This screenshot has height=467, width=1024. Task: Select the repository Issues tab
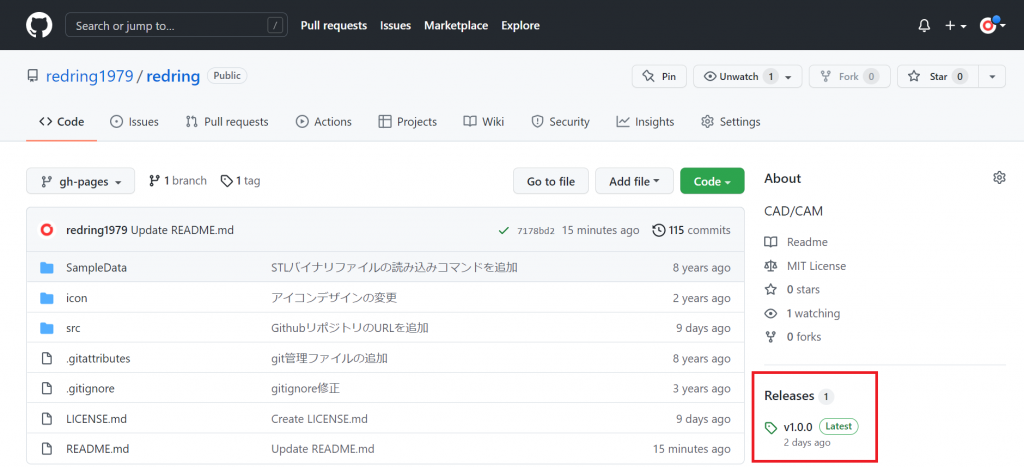[134, 121]
